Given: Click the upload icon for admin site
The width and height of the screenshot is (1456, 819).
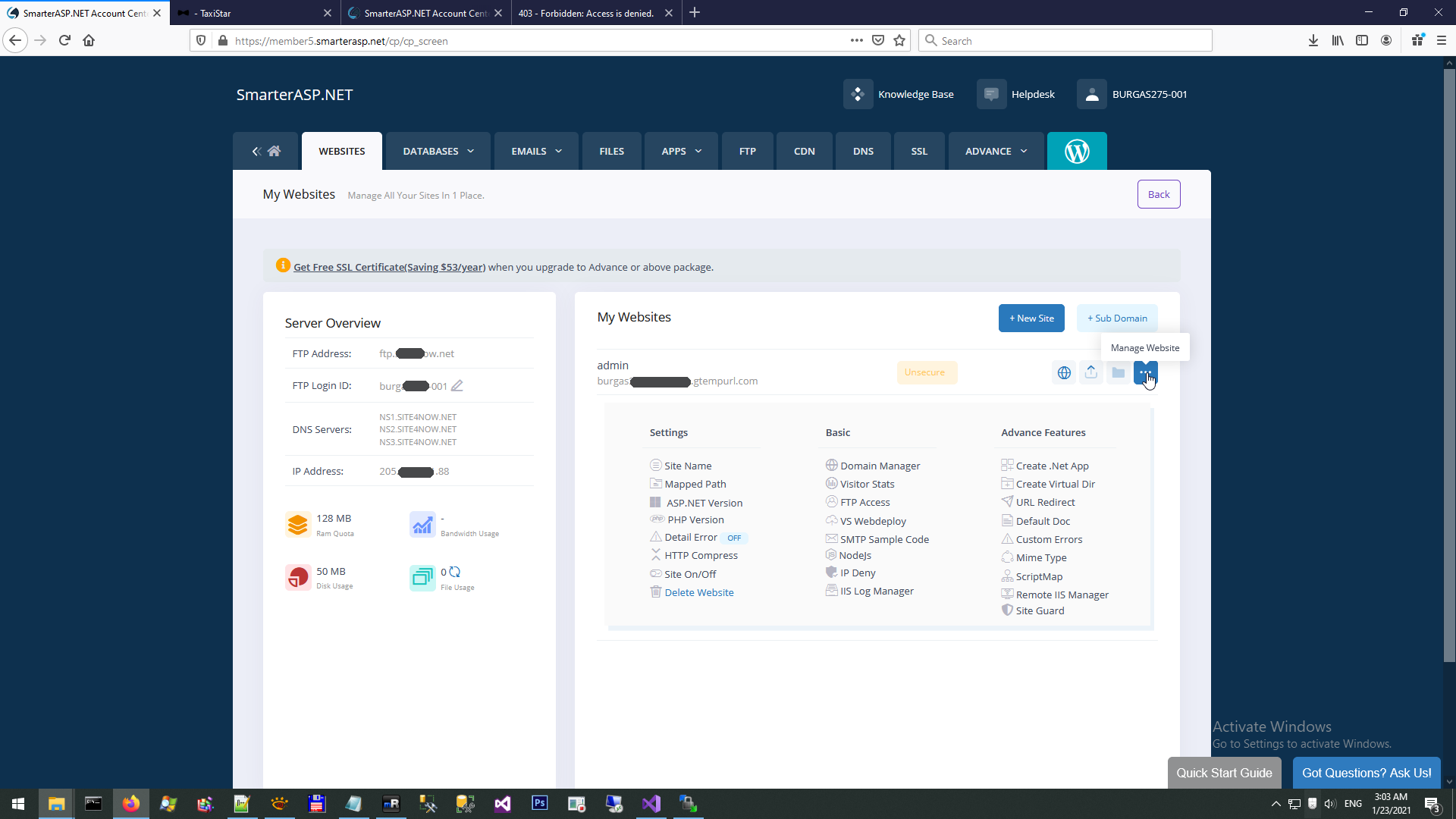Looking at the screenshot, I should tap(1090, 372).
